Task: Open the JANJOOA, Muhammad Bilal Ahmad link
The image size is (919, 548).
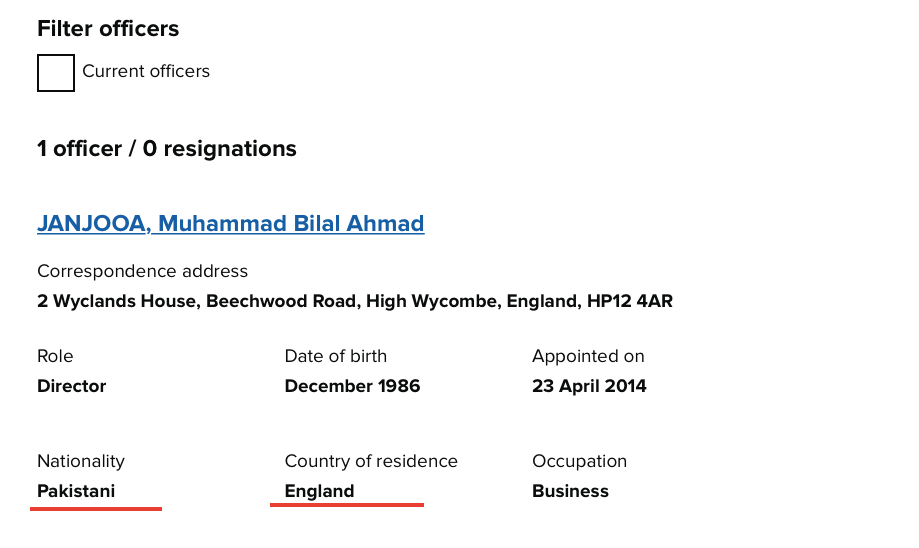Action: 230,223
